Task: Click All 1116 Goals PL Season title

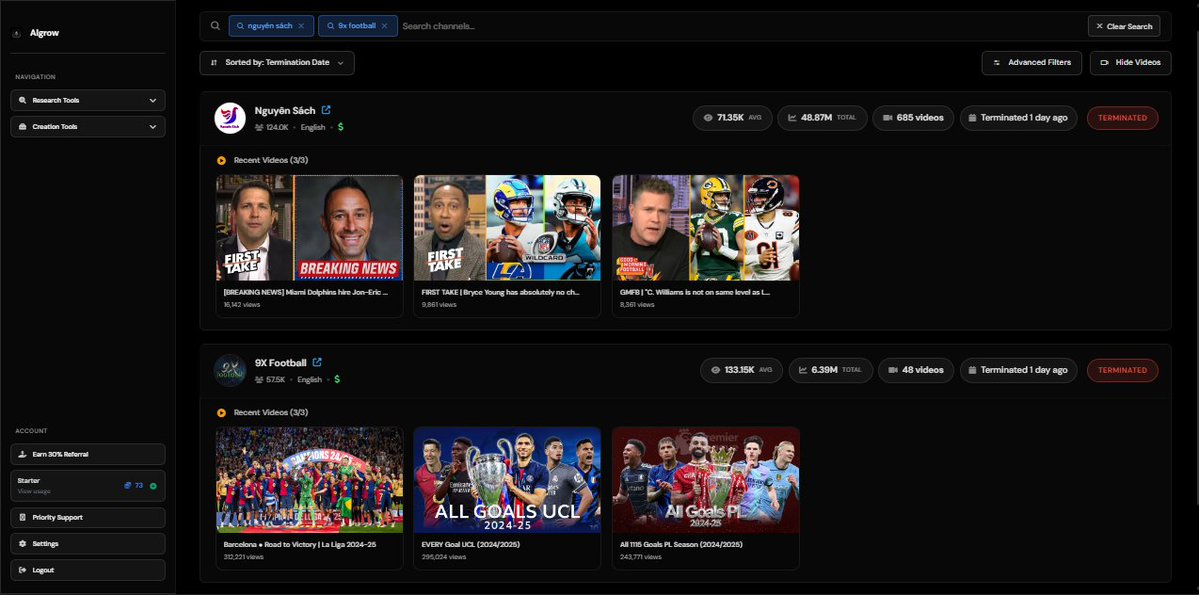Action: (681, 545)
